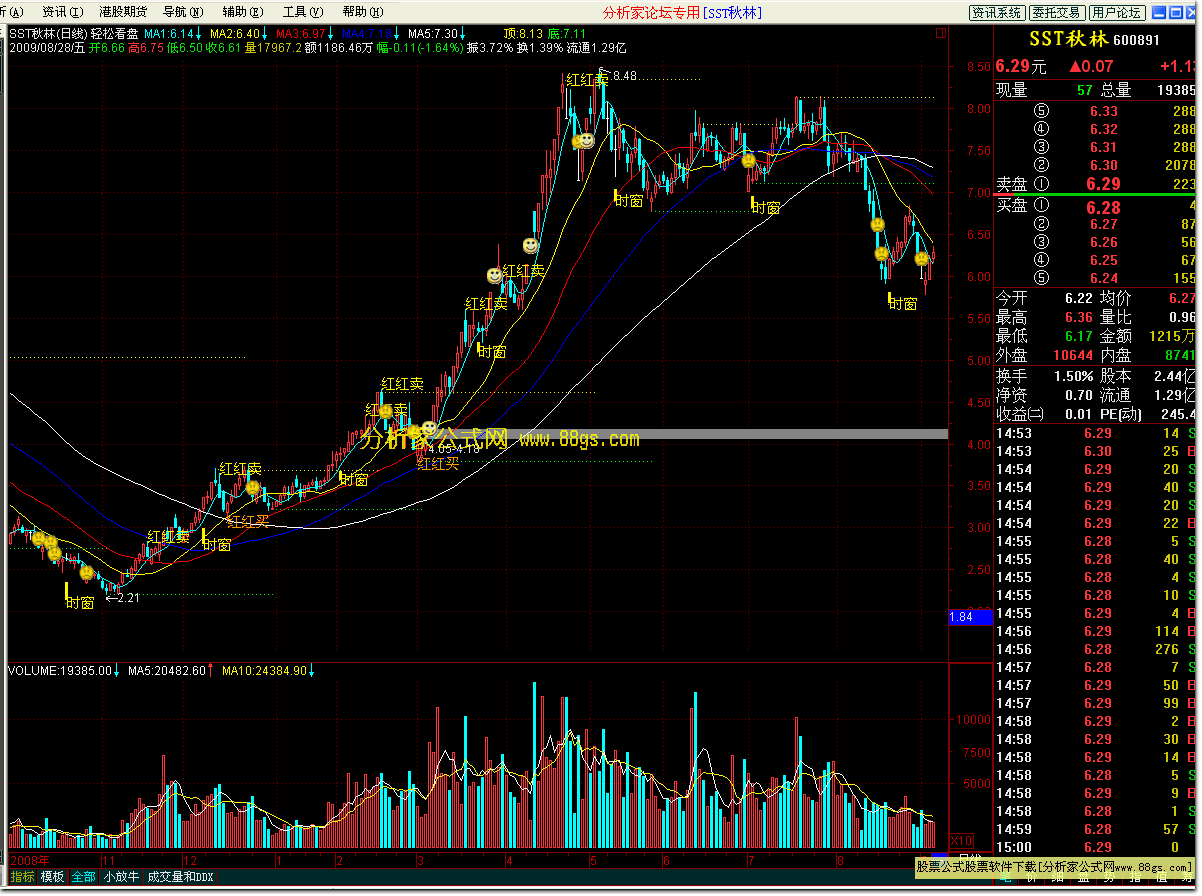
Task: Click the X10 volume scale icon
Action: coord(960,840)
